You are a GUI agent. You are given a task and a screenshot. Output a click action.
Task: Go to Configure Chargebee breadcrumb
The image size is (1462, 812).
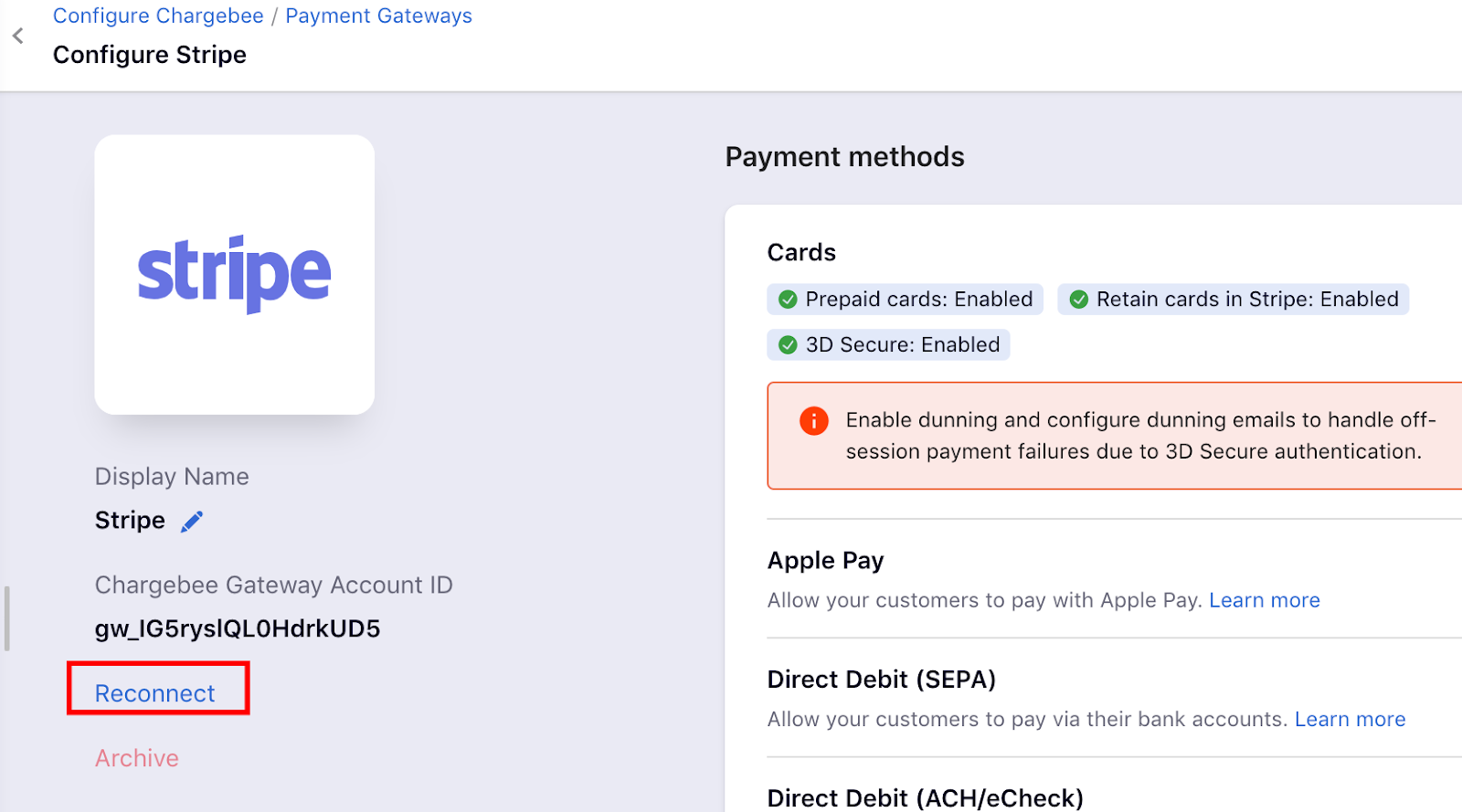click(x=158, y=16)
